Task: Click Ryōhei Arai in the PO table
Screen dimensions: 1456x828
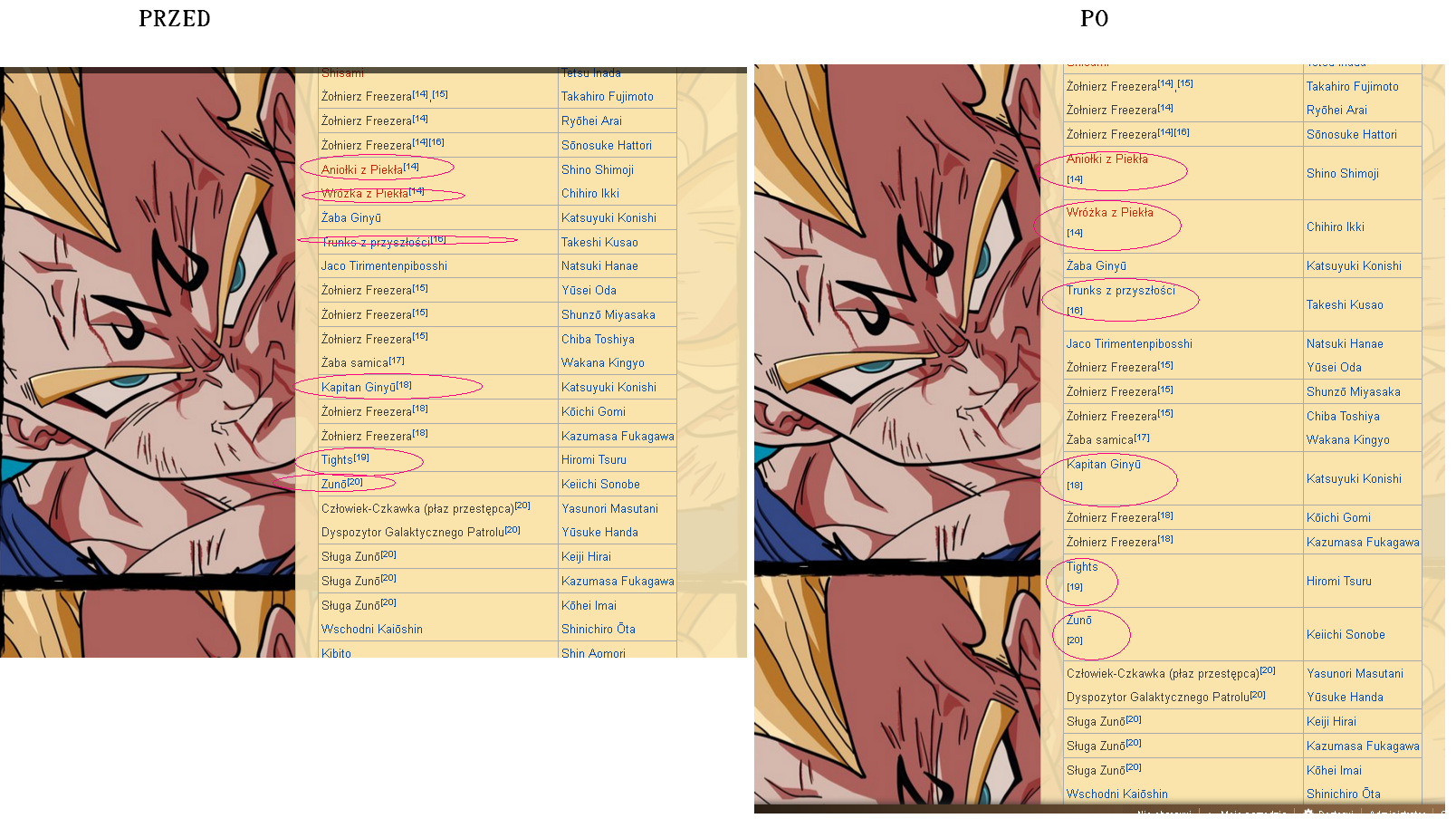Action: [1336, 111]
